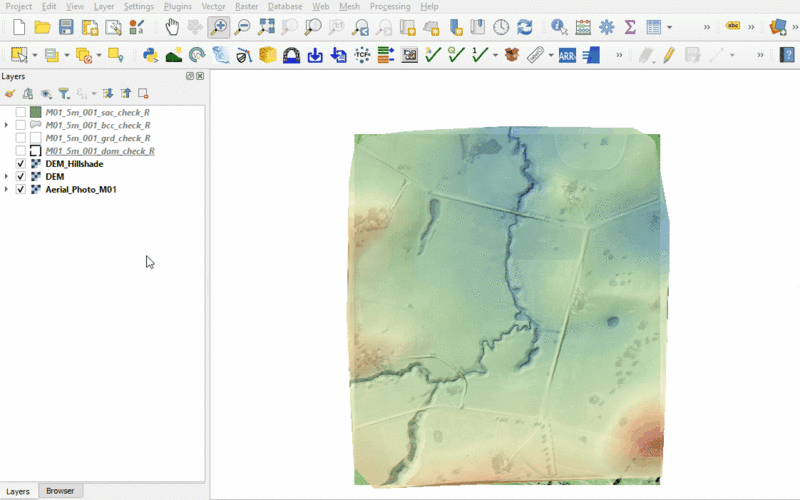Click the Refresh map icon

524,27
